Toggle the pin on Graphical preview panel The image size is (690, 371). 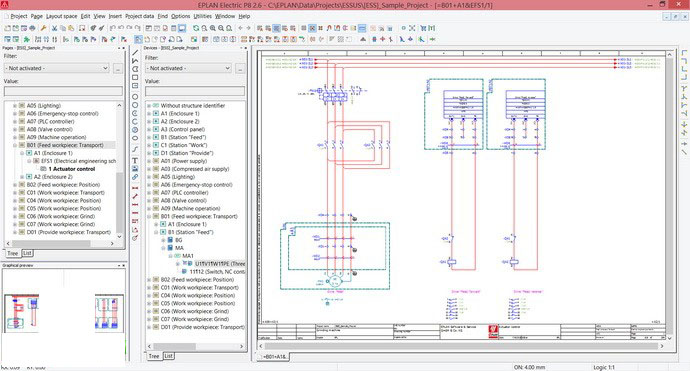[x=119, y=265]
